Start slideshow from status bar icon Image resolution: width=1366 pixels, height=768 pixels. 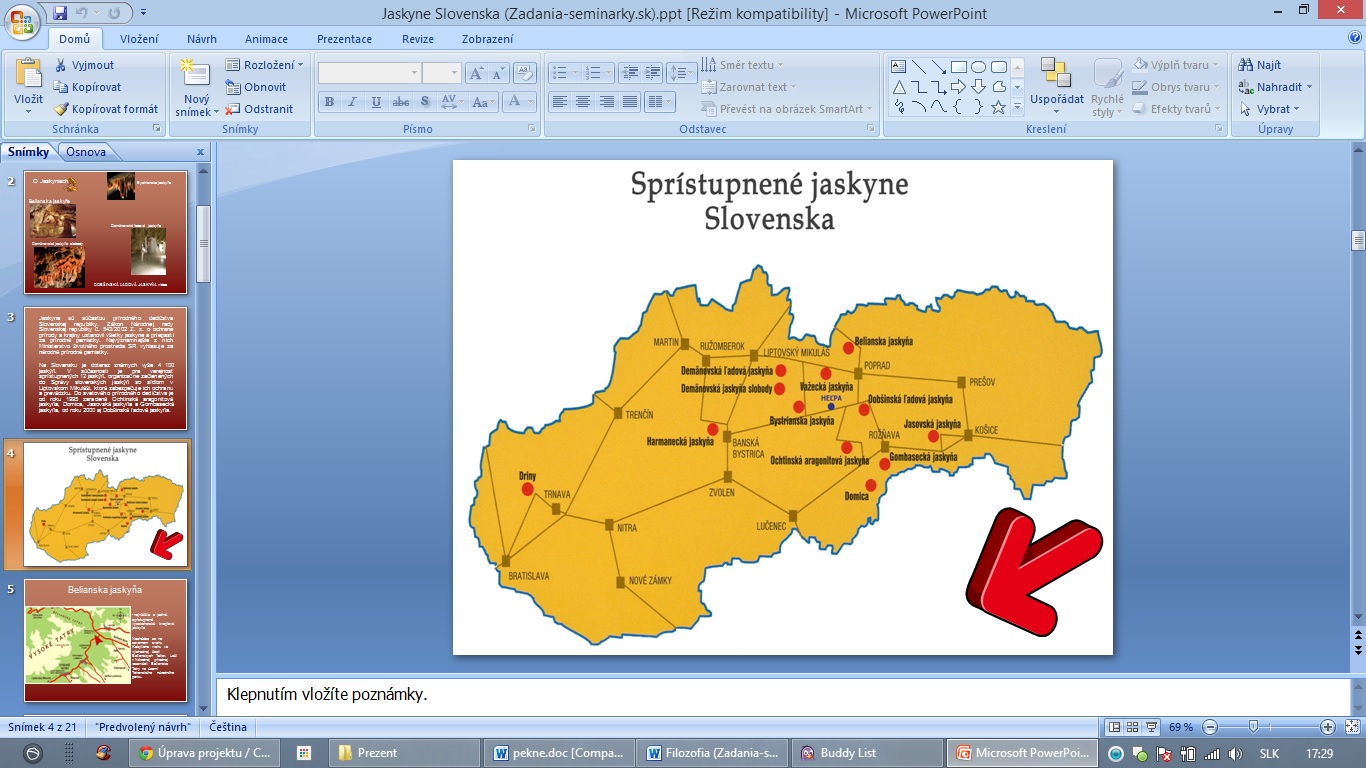(x=1152, y=727)
